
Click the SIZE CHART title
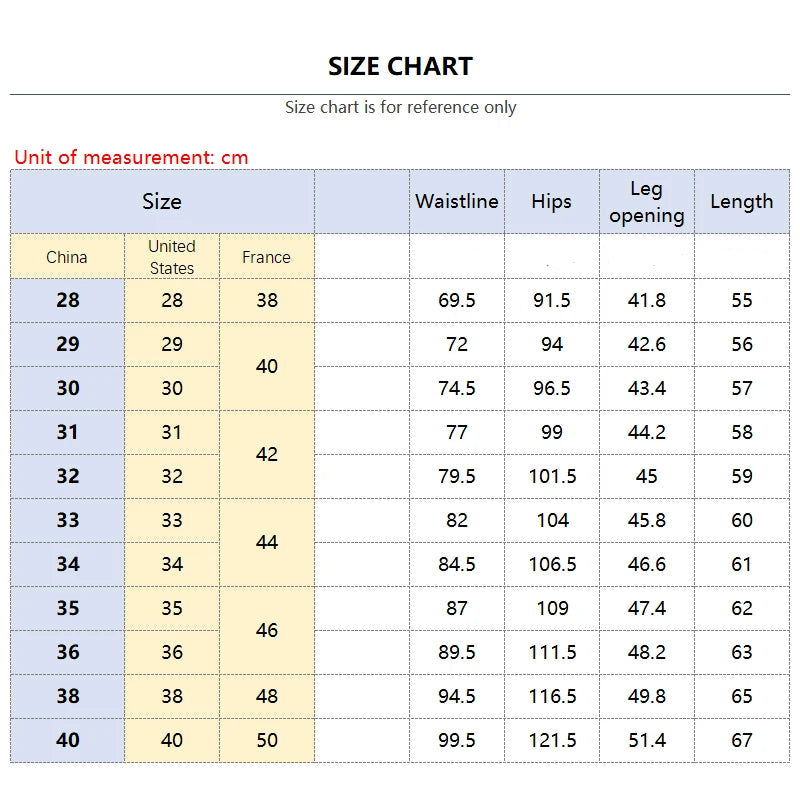click(x=400, y=67)
